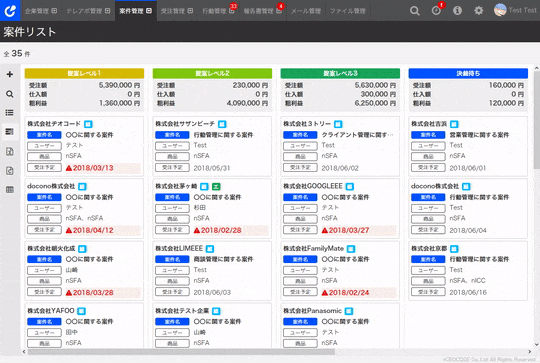Click the yellow 提案レベル1 column header
The height and width of the screenshot is (363, 540).
pos(84,73)
